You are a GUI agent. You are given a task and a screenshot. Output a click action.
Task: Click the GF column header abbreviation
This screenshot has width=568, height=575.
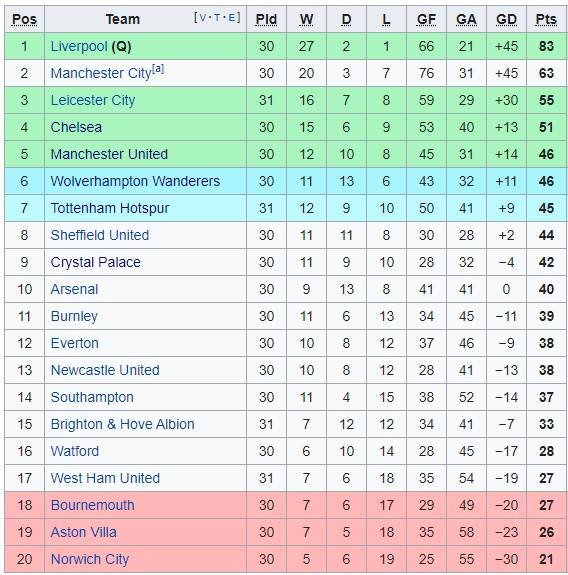pos(426,19)
